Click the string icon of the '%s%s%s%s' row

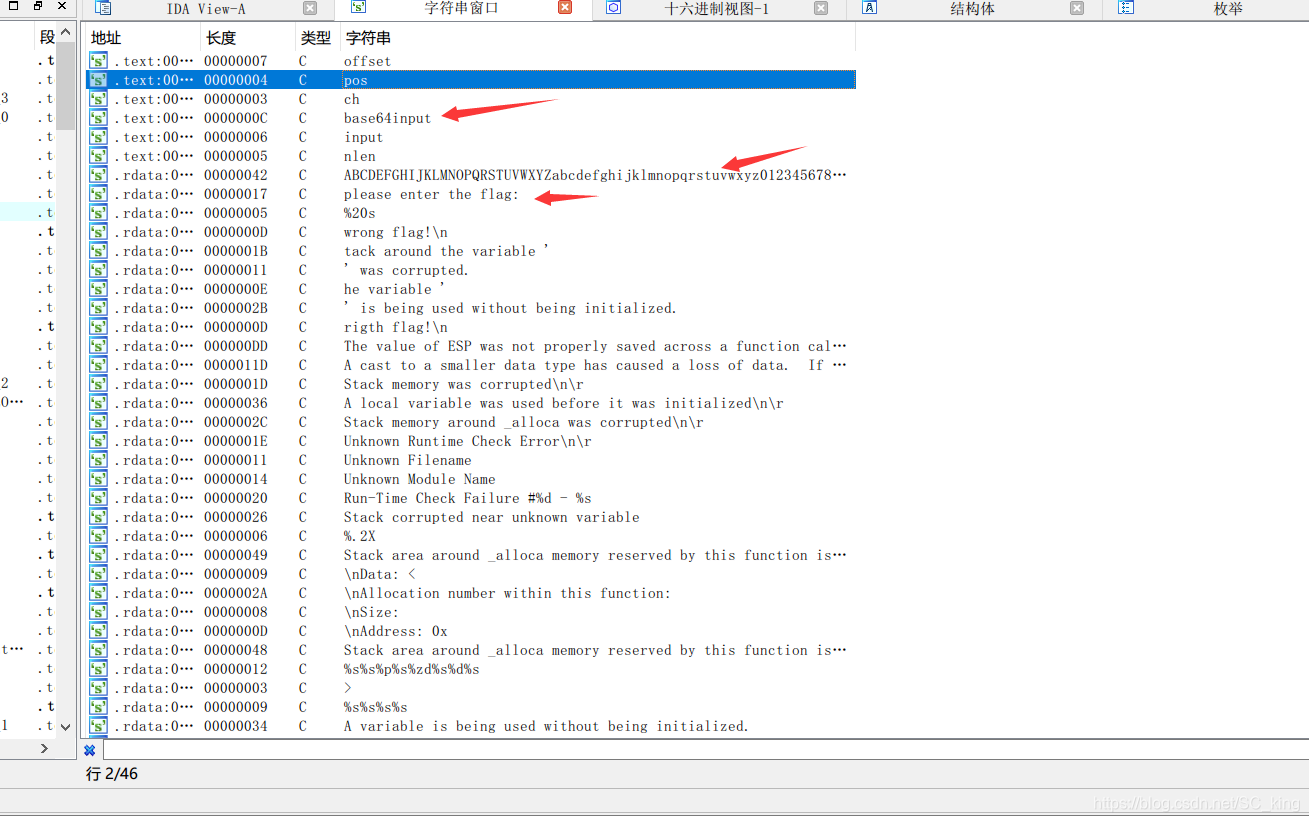click(98, 707)
